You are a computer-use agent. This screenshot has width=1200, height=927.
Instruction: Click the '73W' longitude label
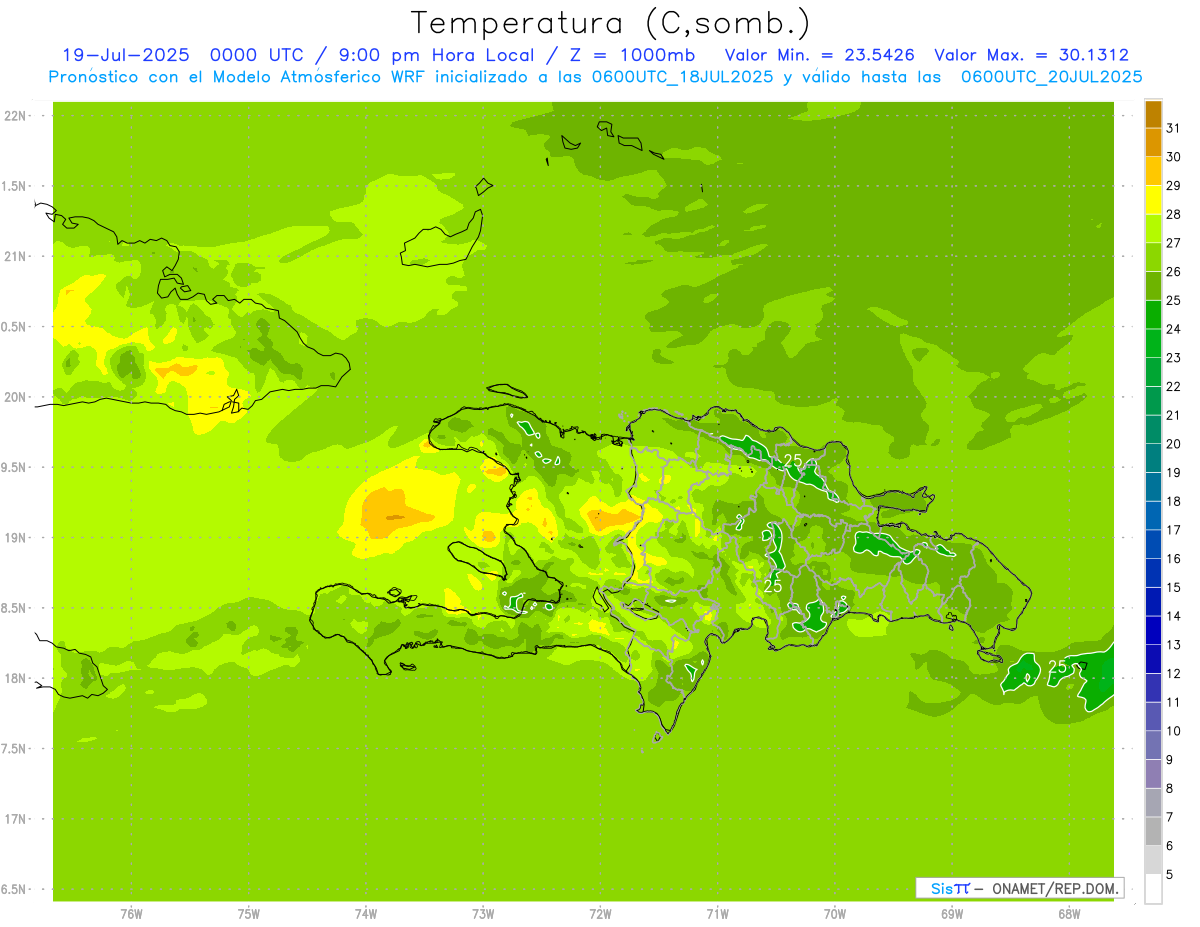tap(483, 913)
